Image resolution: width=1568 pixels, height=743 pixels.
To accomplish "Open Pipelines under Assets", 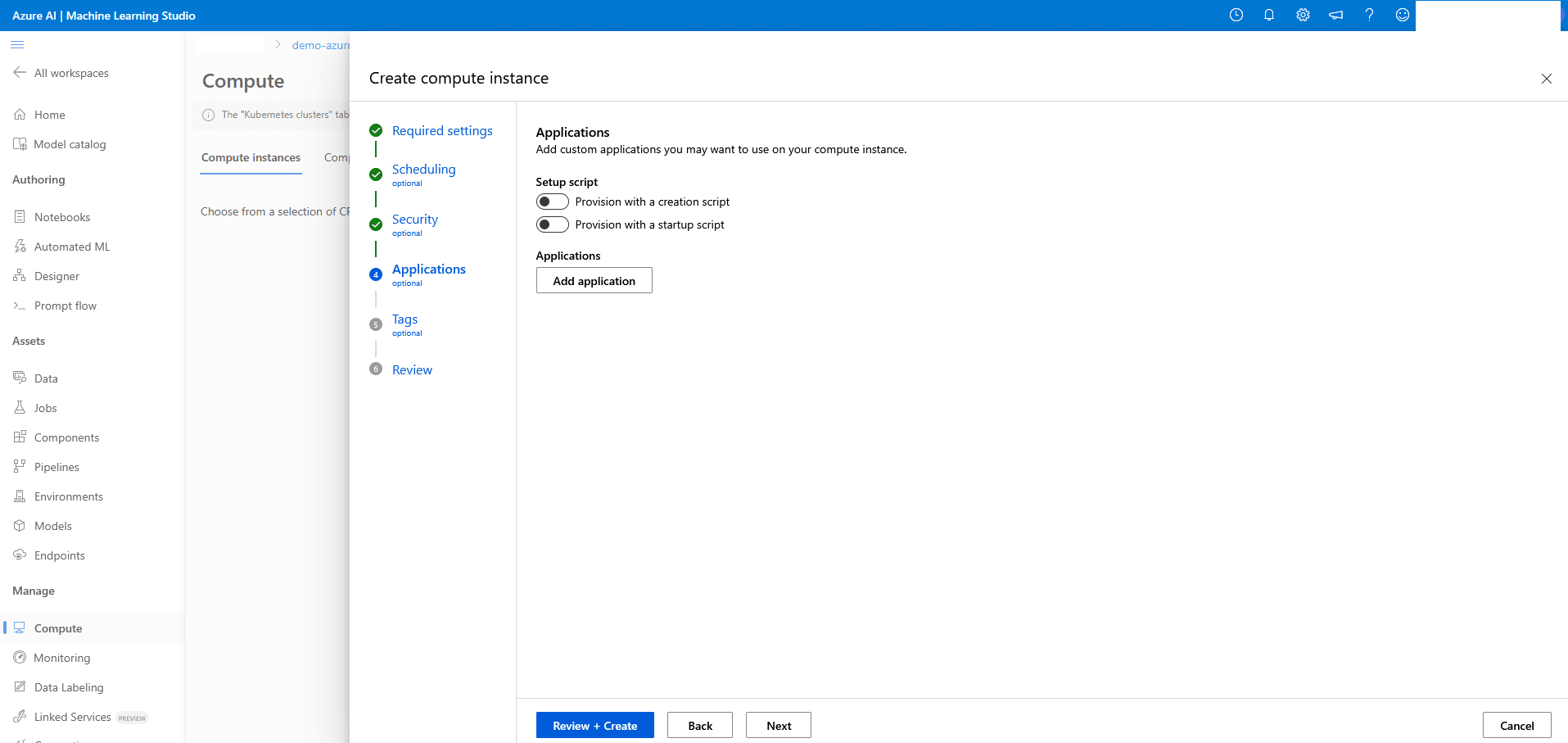I will (55, 466).
